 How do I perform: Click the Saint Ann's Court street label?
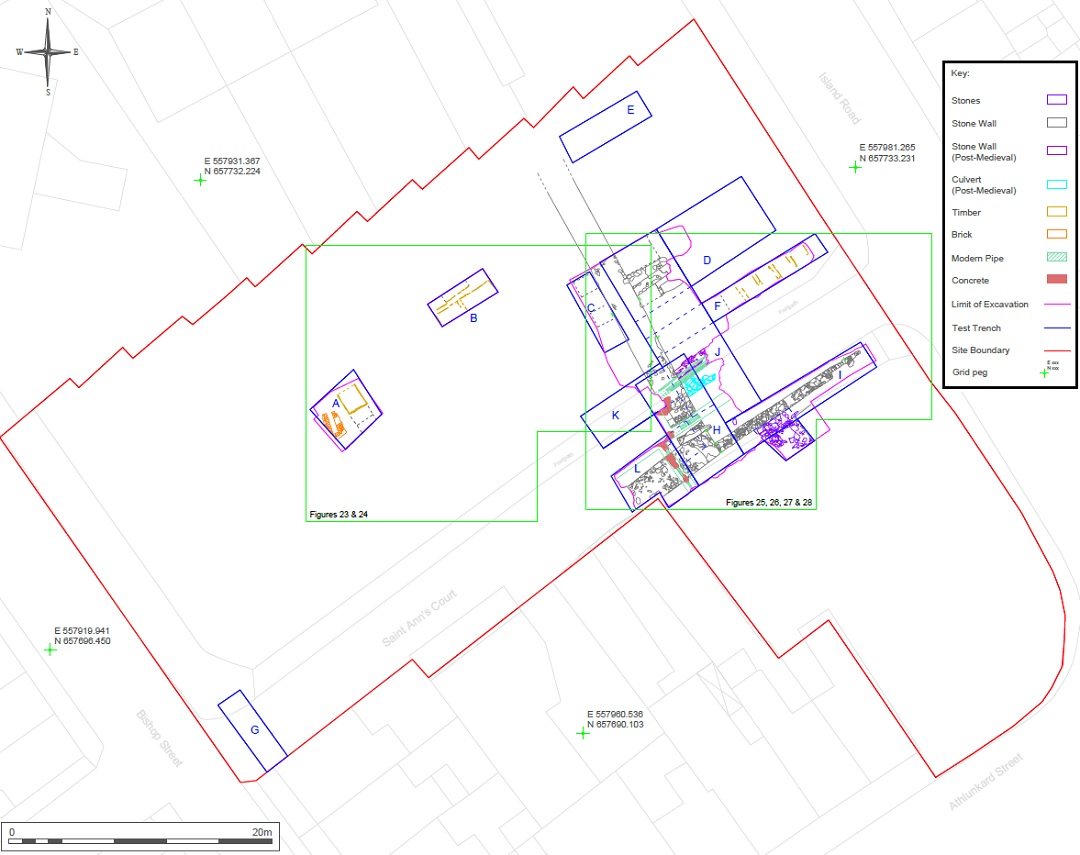tap(418, 617)
